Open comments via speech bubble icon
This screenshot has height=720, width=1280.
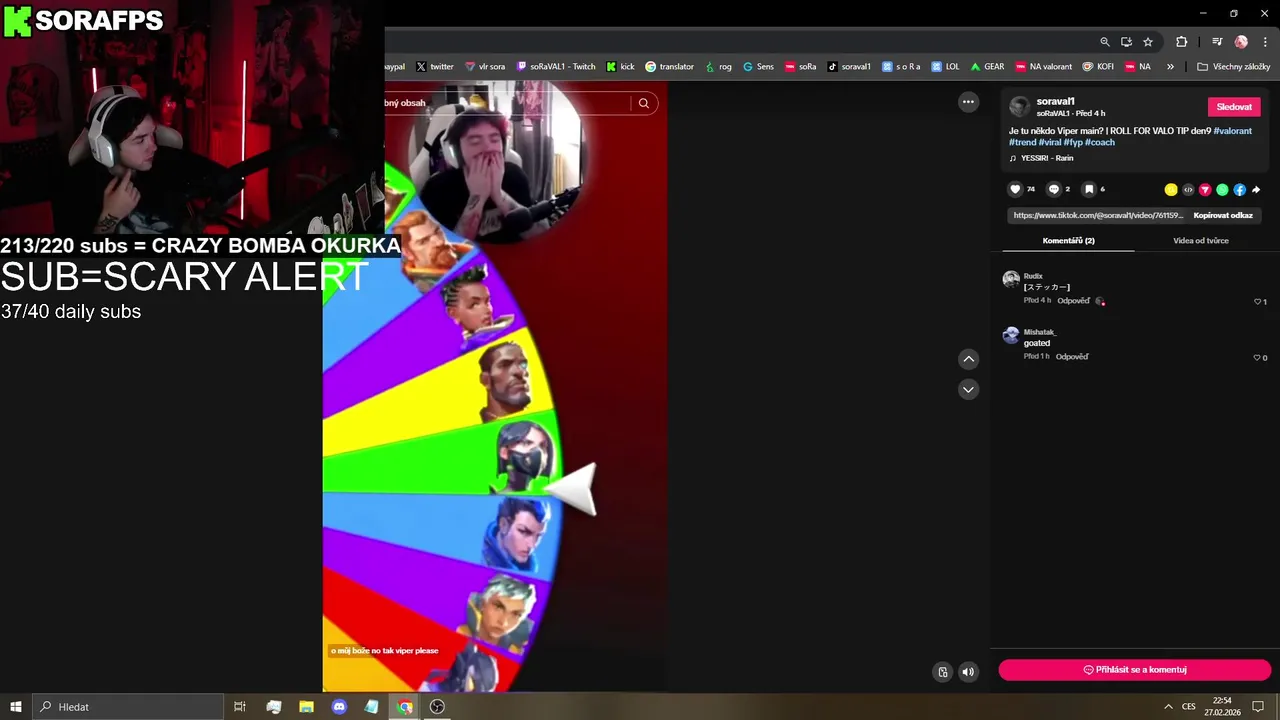1053,189
